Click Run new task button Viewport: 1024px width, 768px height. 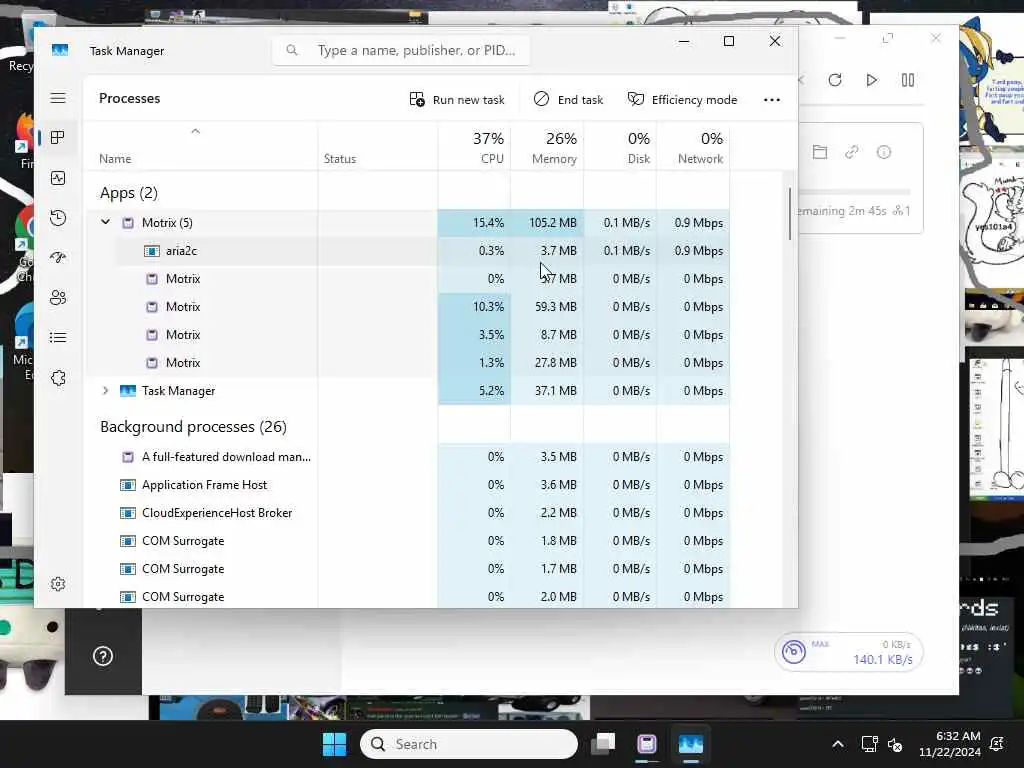point(457,99)
